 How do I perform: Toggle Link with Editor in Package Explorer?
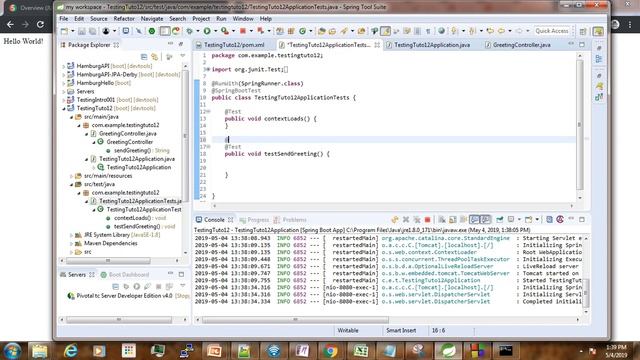point(154,57)
